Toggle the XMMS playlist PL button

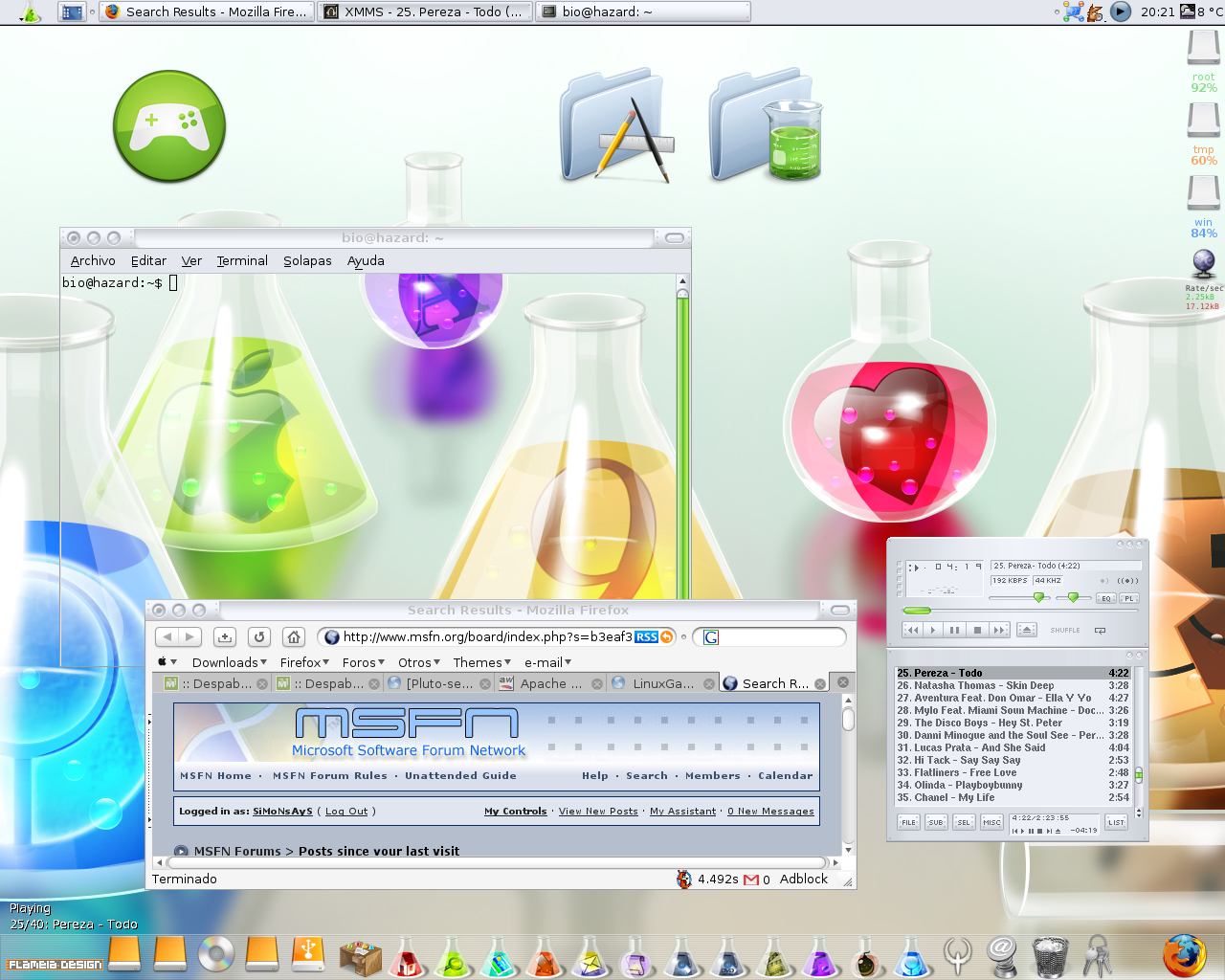pos(1129,598)
